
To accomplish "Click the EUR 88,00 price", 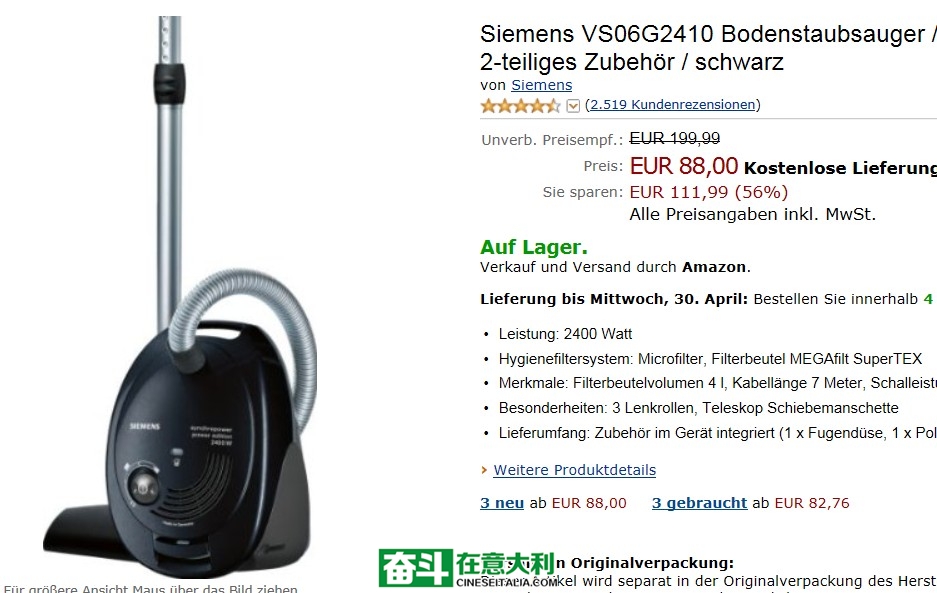I will tap(684, 166).
